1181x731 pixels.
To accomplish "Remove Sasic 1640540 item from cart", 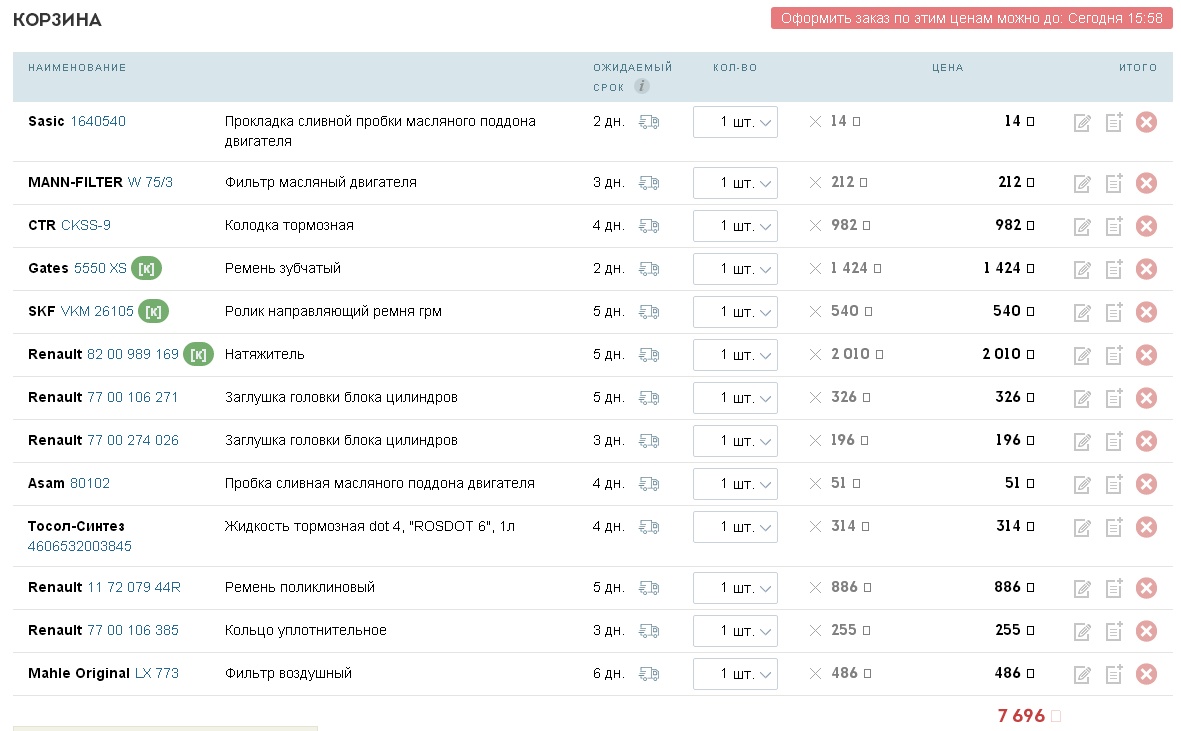I will click(1146, 122).
